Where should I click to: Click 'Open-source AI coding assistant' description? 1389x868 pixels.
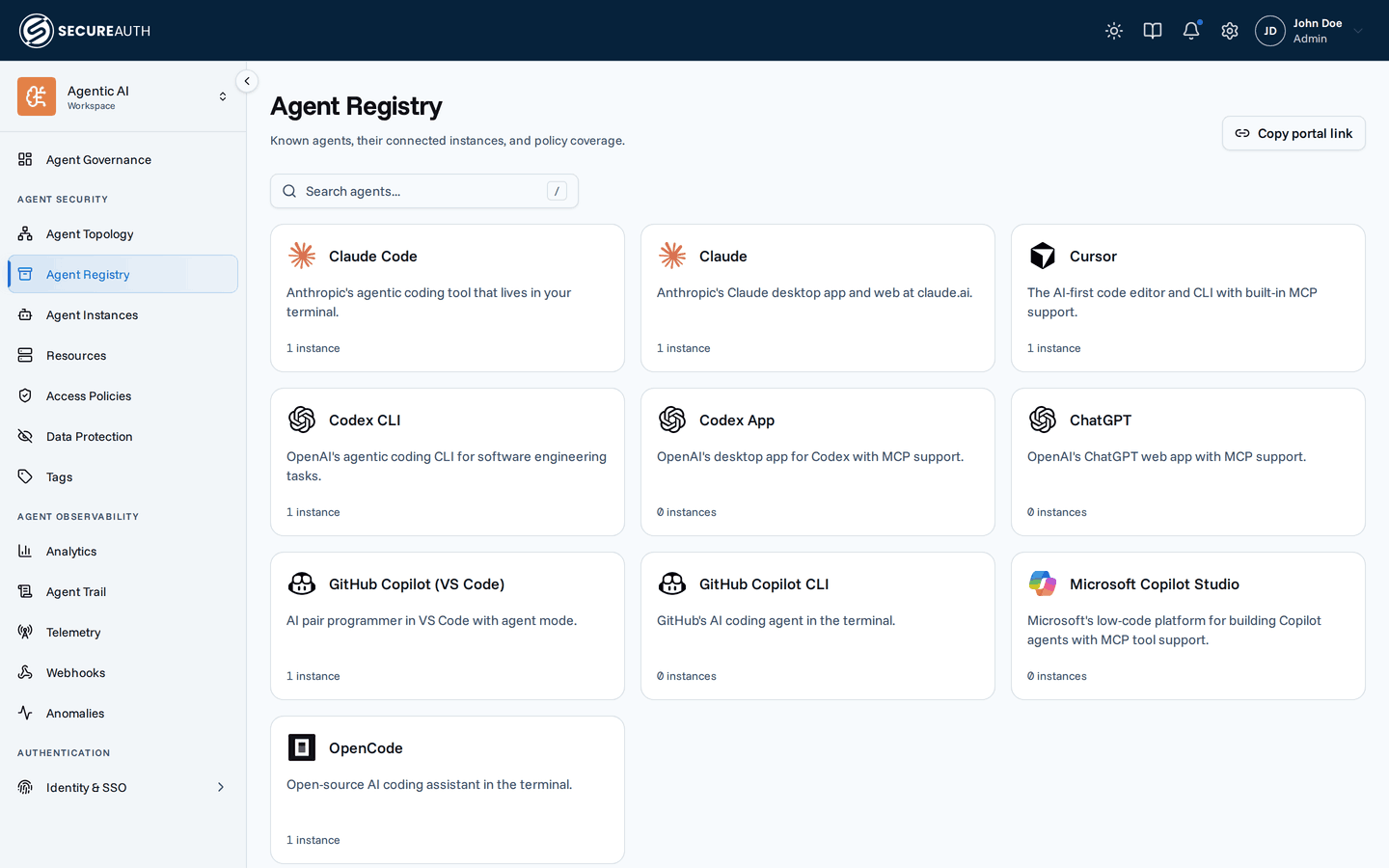pyautogui.click(x=429, y=784)
